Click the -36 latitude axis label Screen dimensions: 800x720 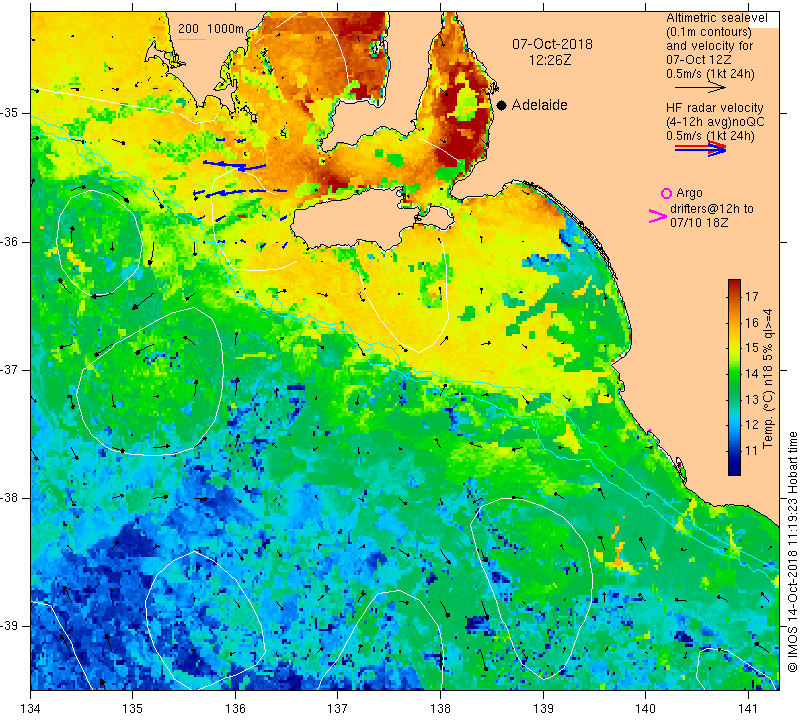(x=10, y=241)
